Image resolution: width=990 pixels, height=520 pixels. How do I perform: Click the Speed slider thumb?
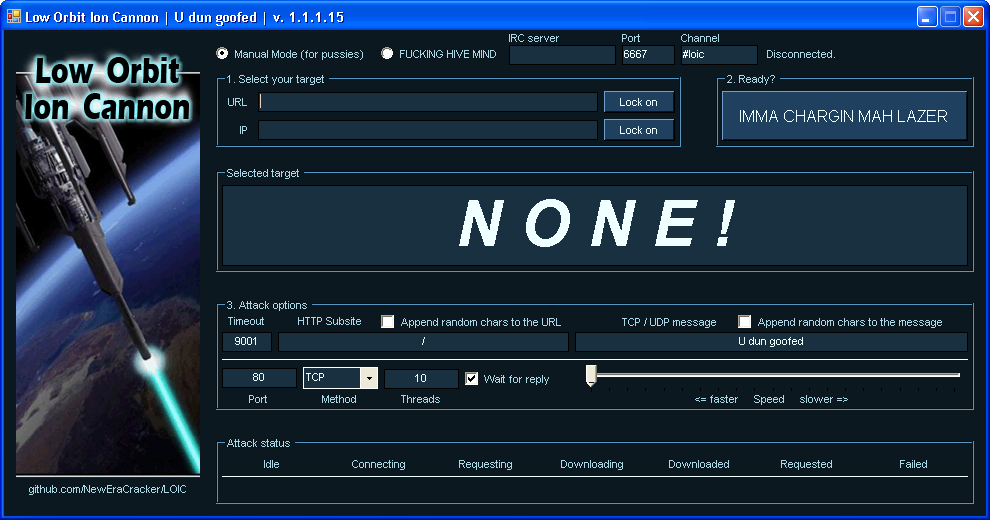coord(591,375)
